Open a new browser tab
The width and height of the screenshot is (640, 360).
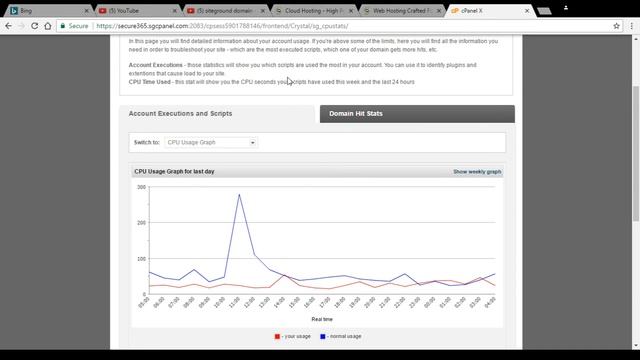pyautogui.click(x=544, y=11)
